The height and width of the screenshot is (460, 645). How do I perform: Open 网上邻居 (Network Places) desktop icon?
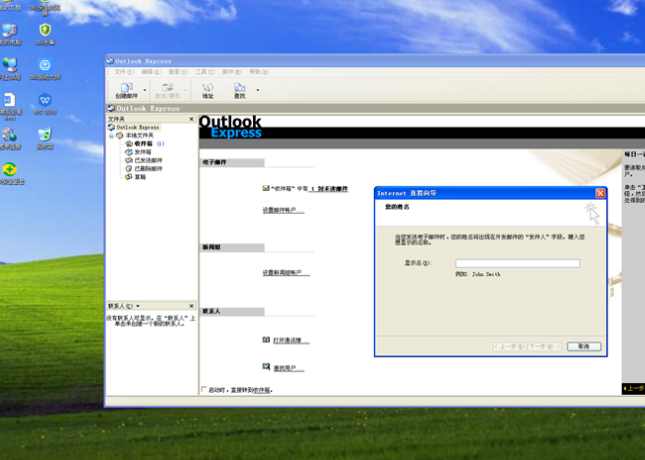point(10,69)
